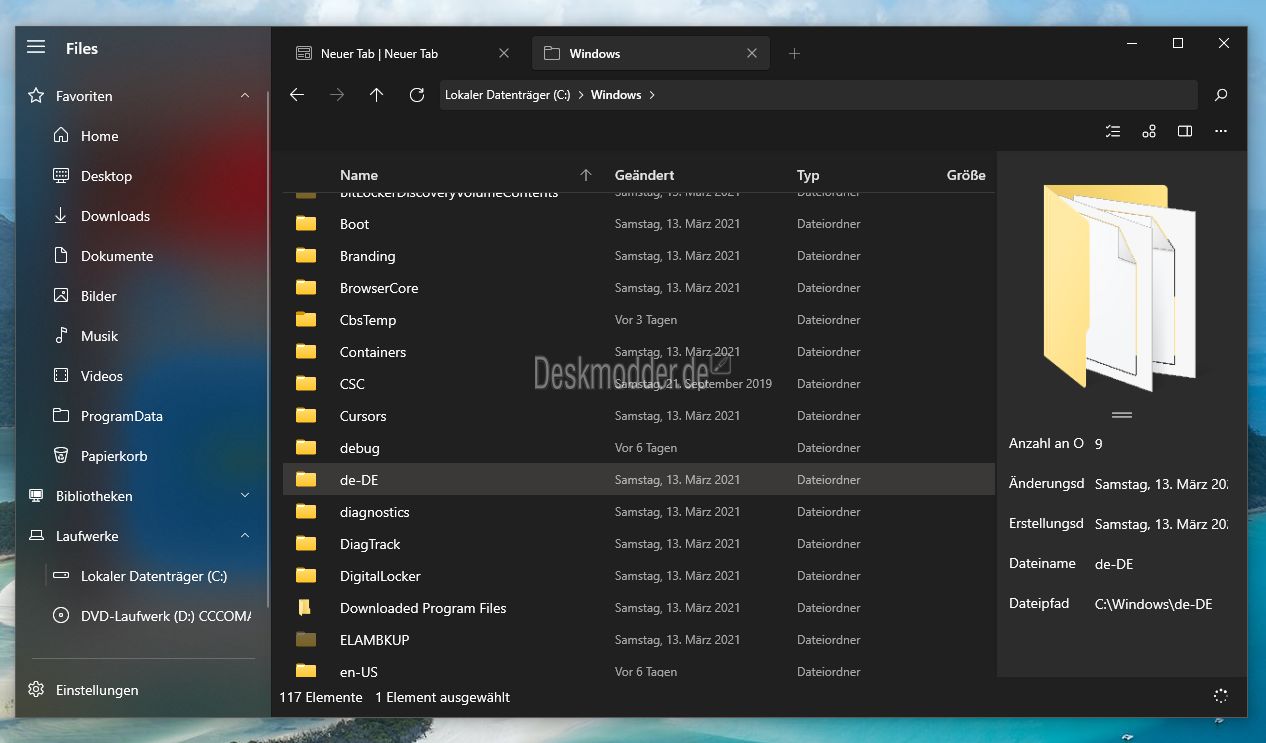Select Downloads in the sidebar
1266x743 pixels.
pyautogui.click(x=115, y=216)
